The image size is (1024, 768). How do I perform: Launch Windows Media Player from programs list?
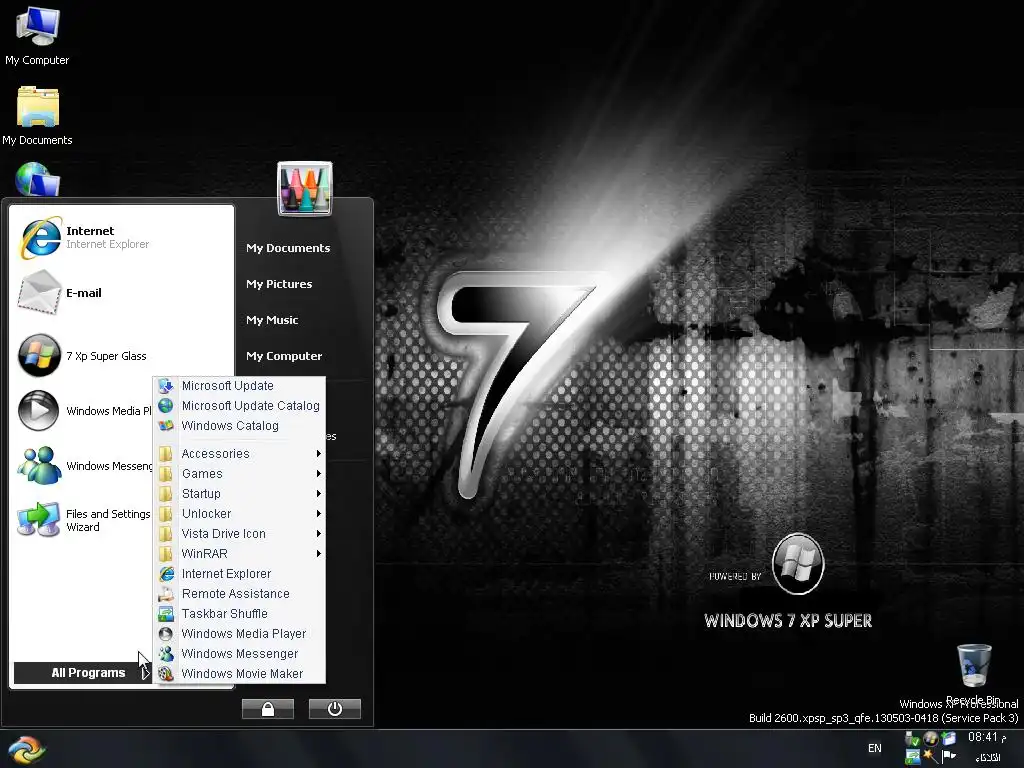pos(239,633)
